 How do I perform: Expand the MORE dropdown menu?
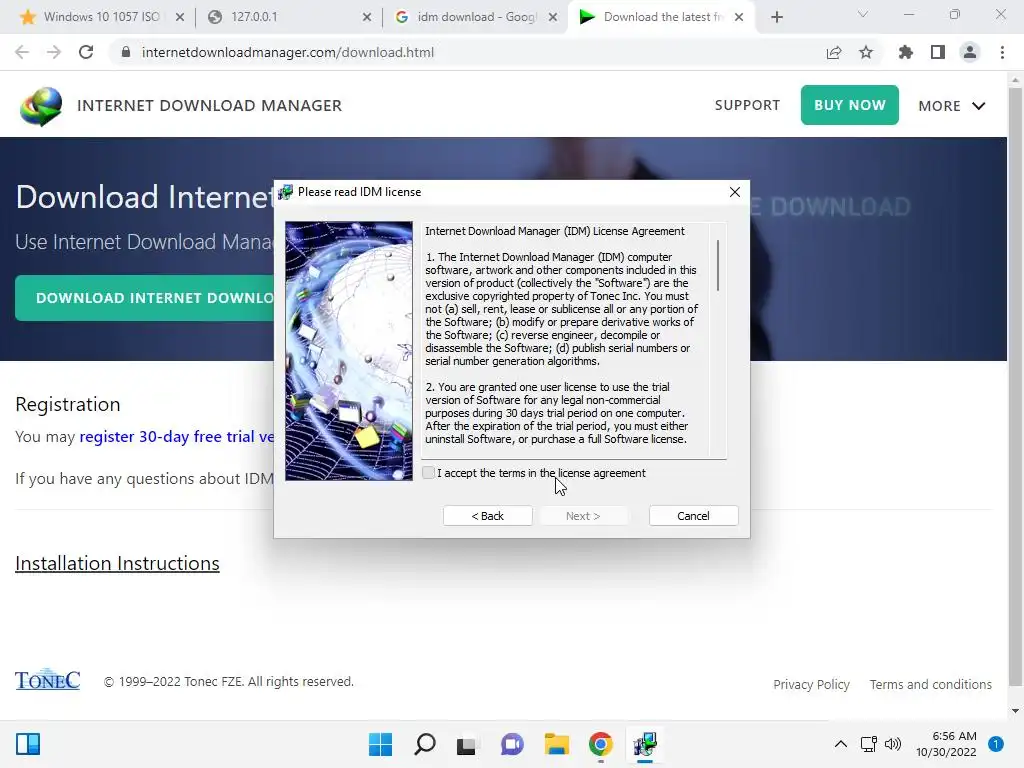click(x=952, y=106)
